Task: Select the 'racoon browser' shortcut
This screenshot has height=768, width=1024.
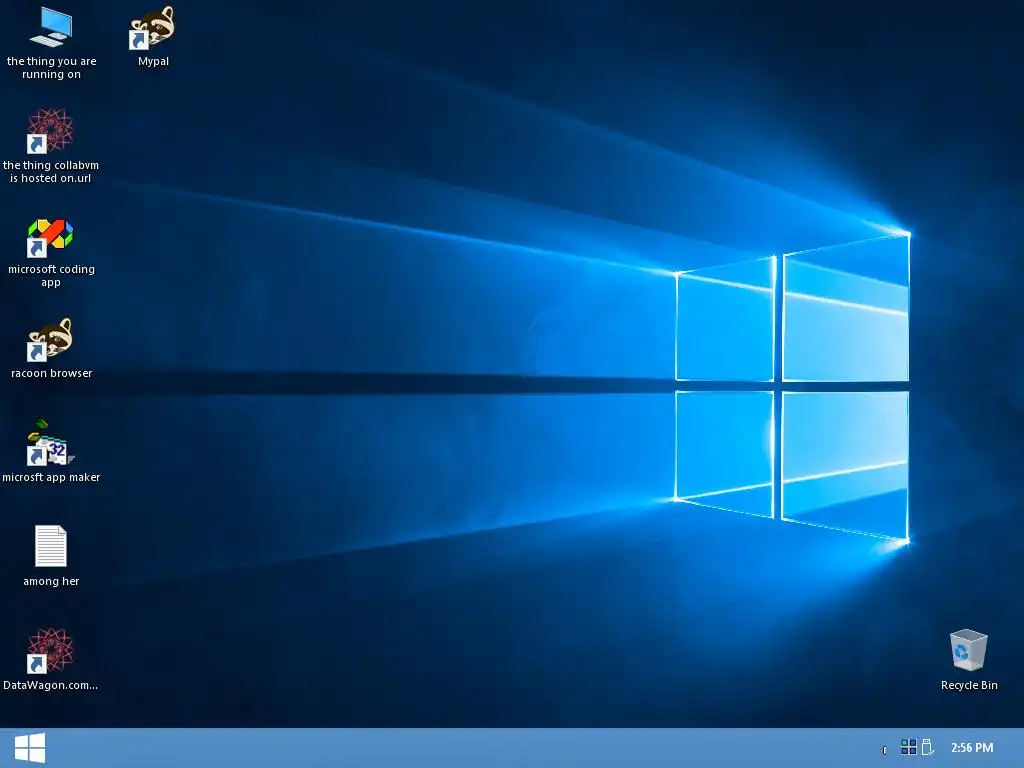Action: coord(50,348)
